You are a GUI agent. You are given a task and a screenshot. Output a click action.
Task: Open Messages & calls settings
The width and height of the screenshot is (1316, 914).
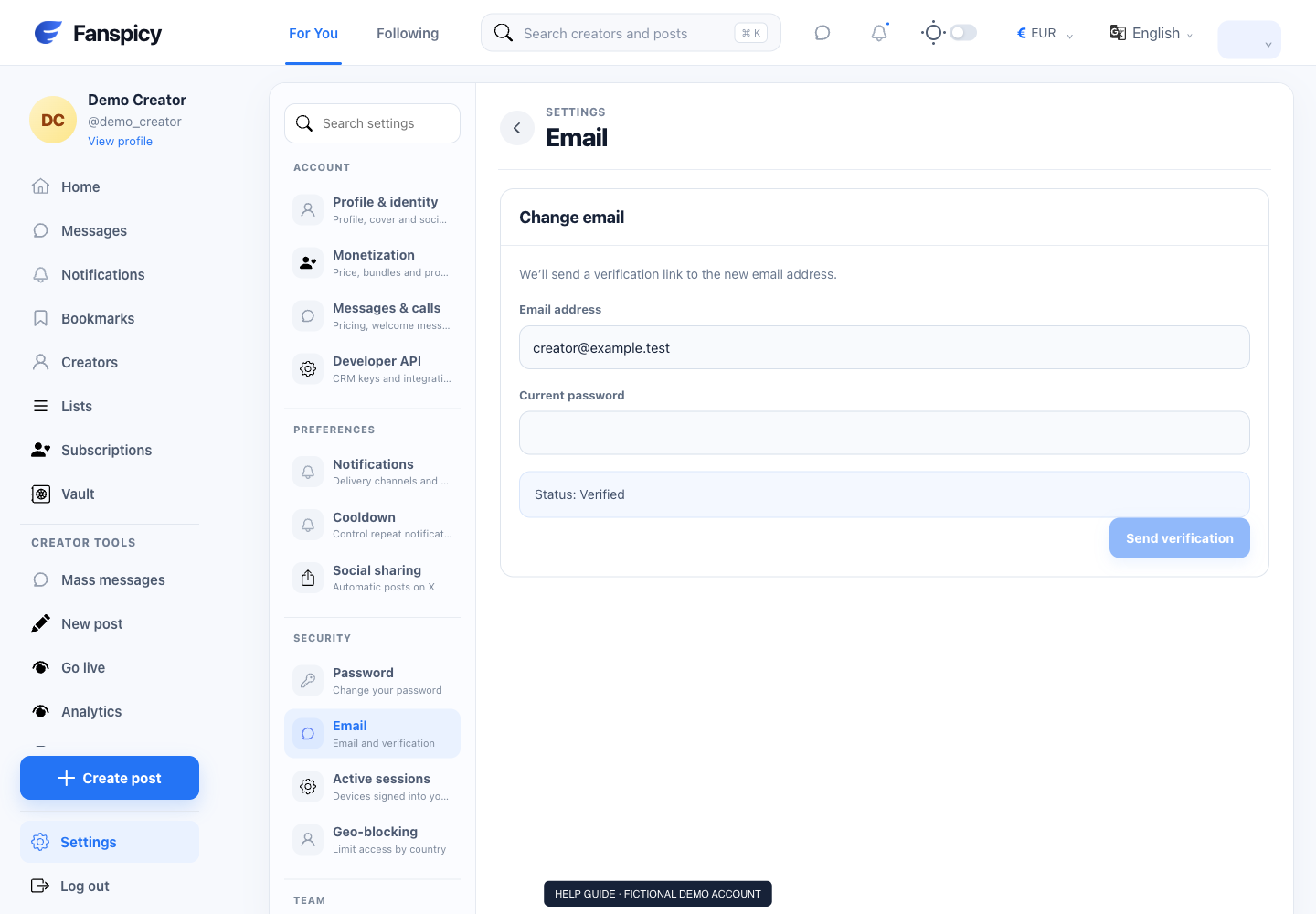[x=372, y=315]
